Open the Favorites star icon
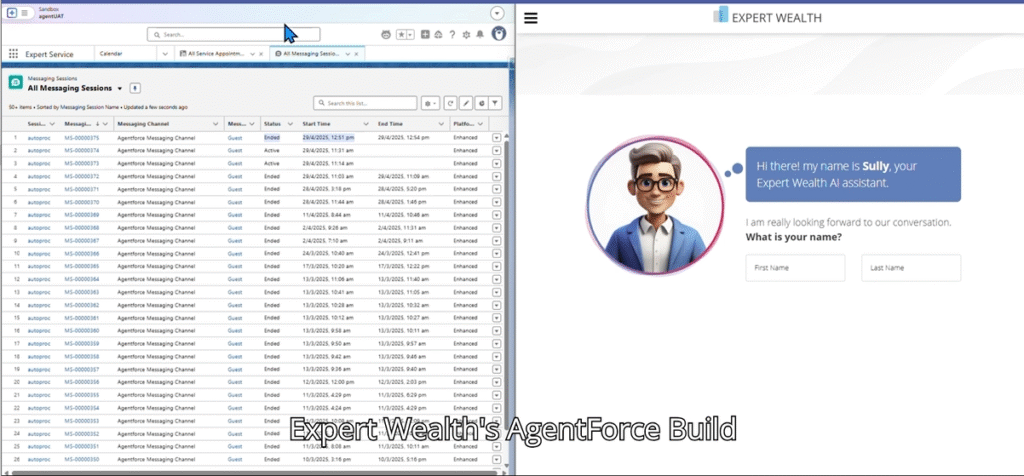Screen dimensions: 1024x476 pos(401,35)
